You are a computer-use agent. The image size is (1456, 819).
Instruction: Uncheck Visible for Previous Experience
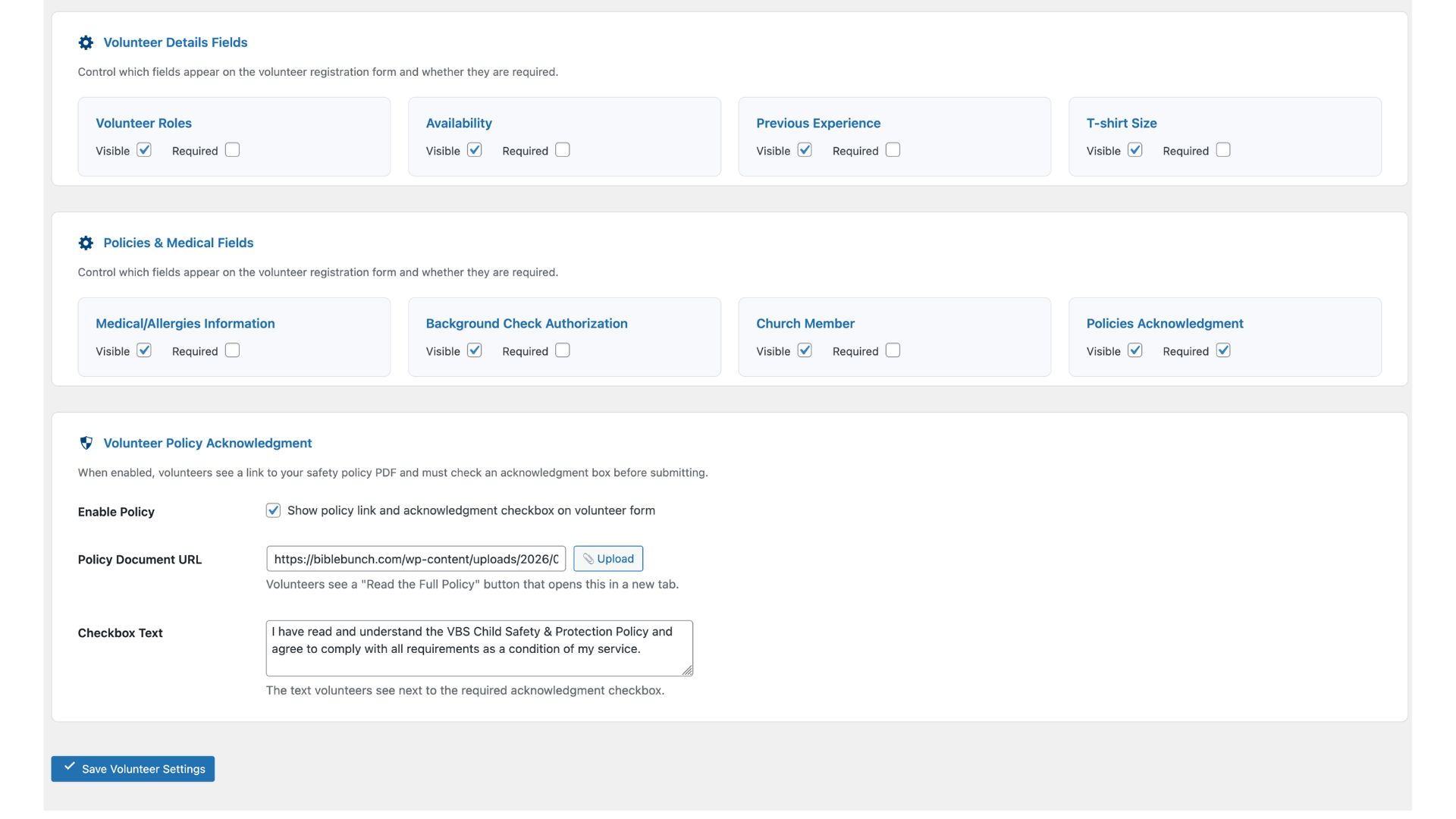click(805, 150)
